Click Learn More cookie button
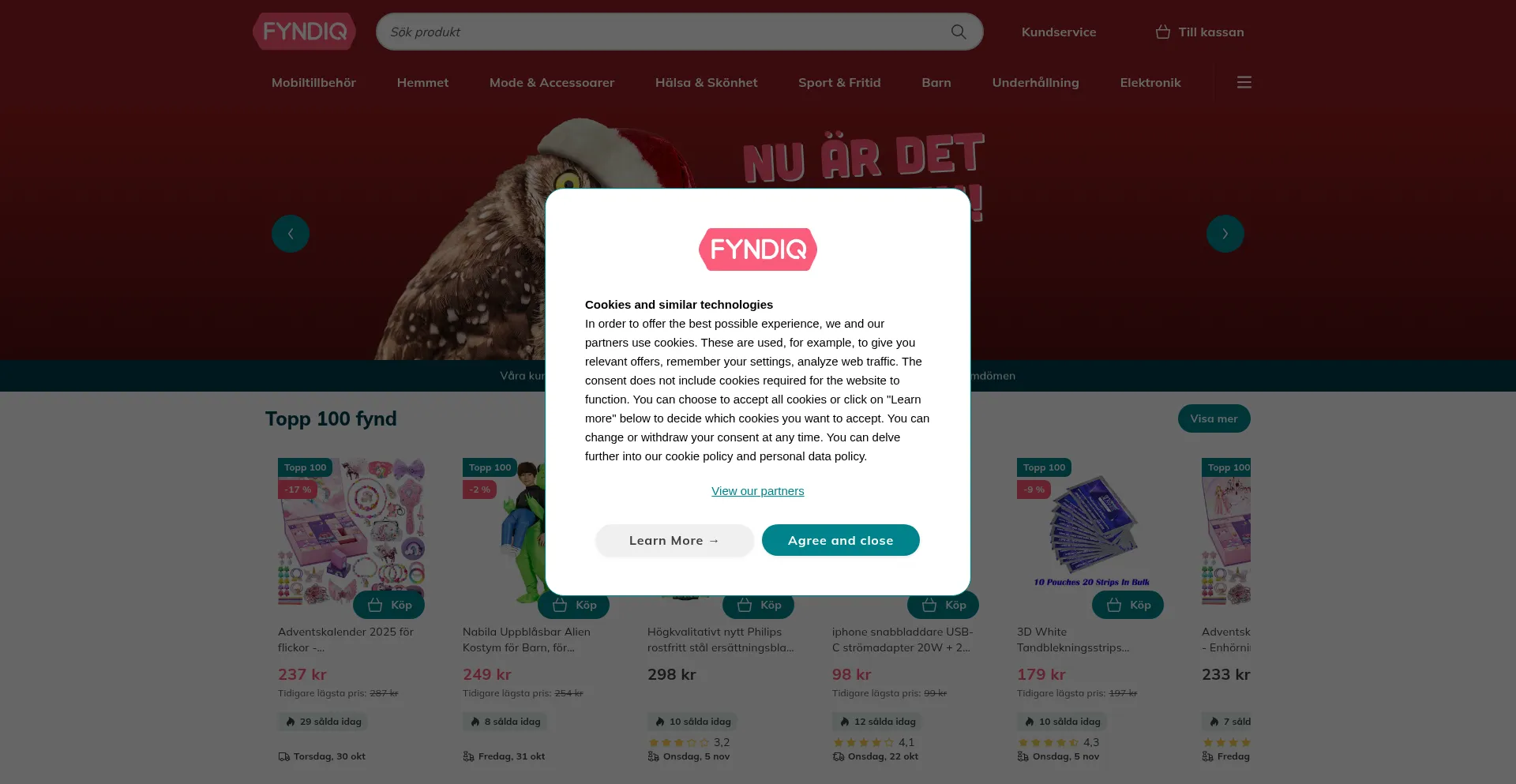 point(674,540)
